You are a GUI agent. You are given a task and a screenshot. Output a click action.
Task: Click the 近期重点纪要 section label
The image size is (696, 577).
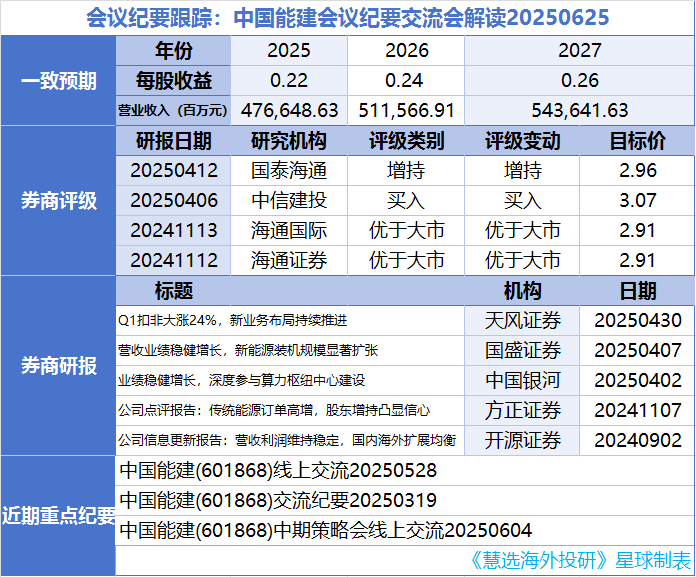coord(59,516)
